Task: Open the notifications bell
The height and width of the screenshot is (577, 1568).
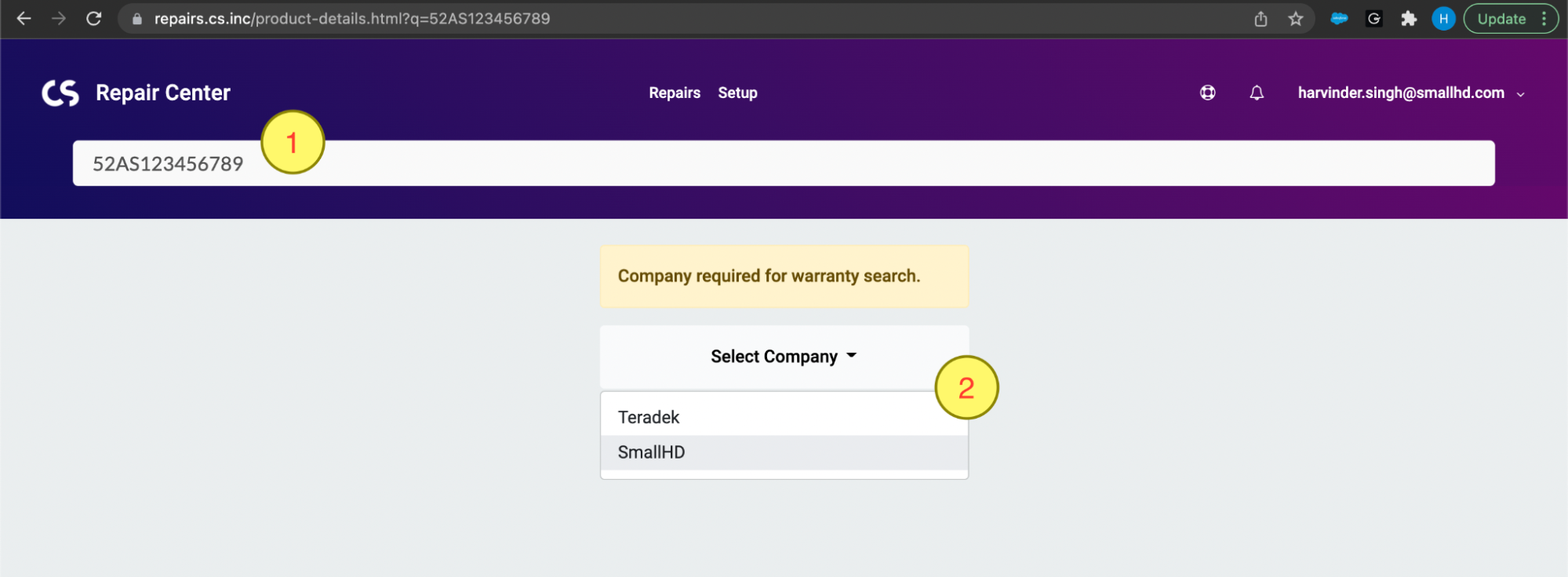Action: pos(1257,93)
